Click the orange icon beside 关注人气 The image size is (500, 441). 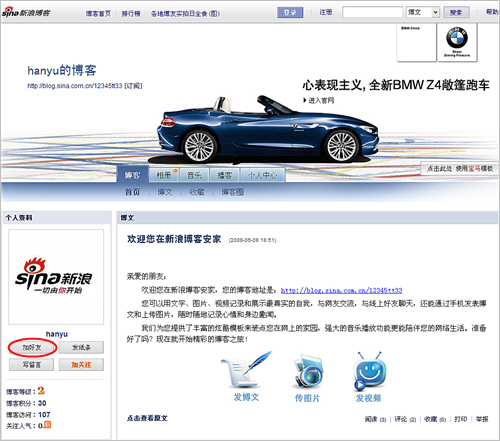coord(47,425)
